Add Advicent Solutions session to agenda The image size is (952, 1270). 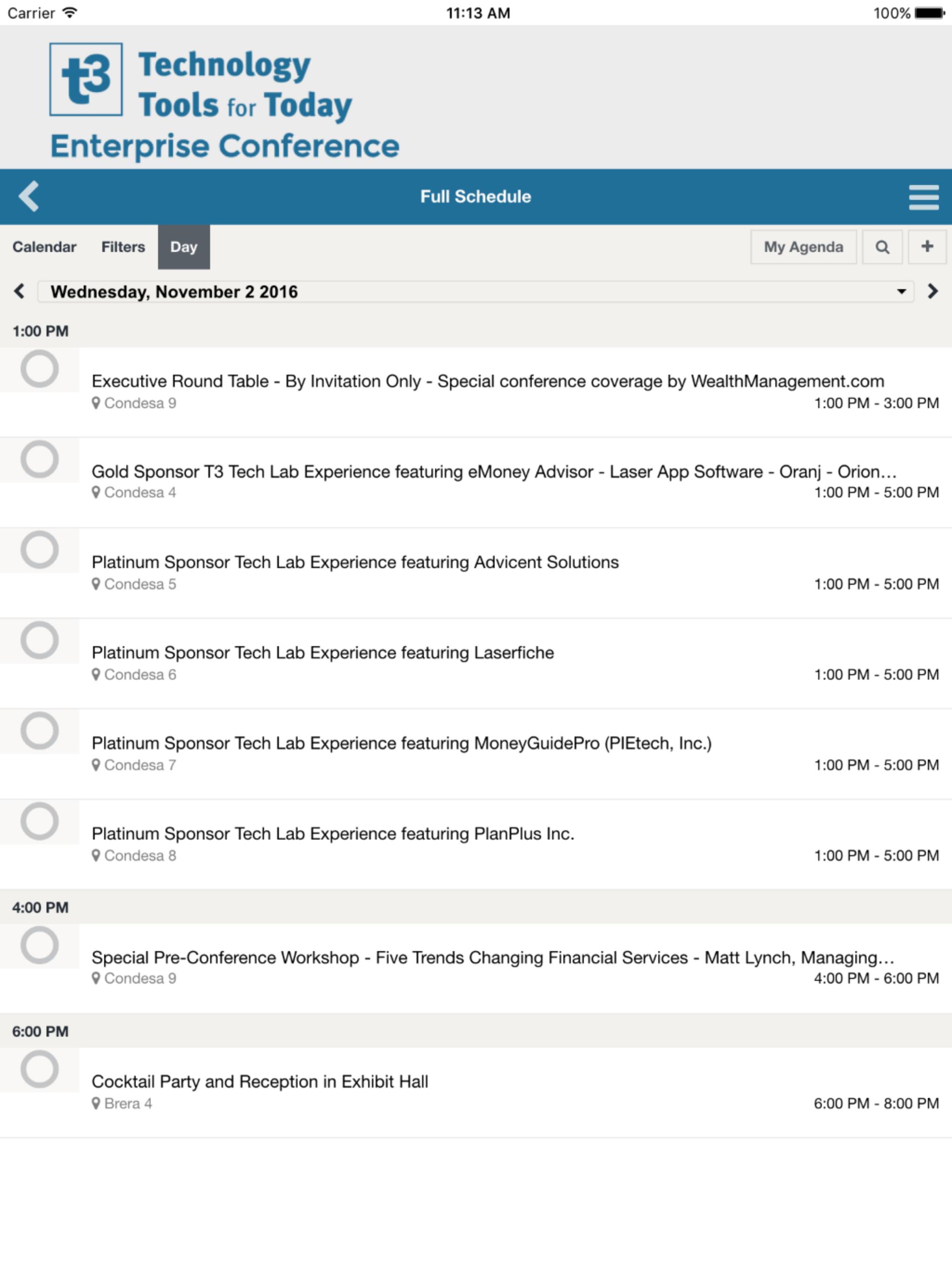point(40,549)
